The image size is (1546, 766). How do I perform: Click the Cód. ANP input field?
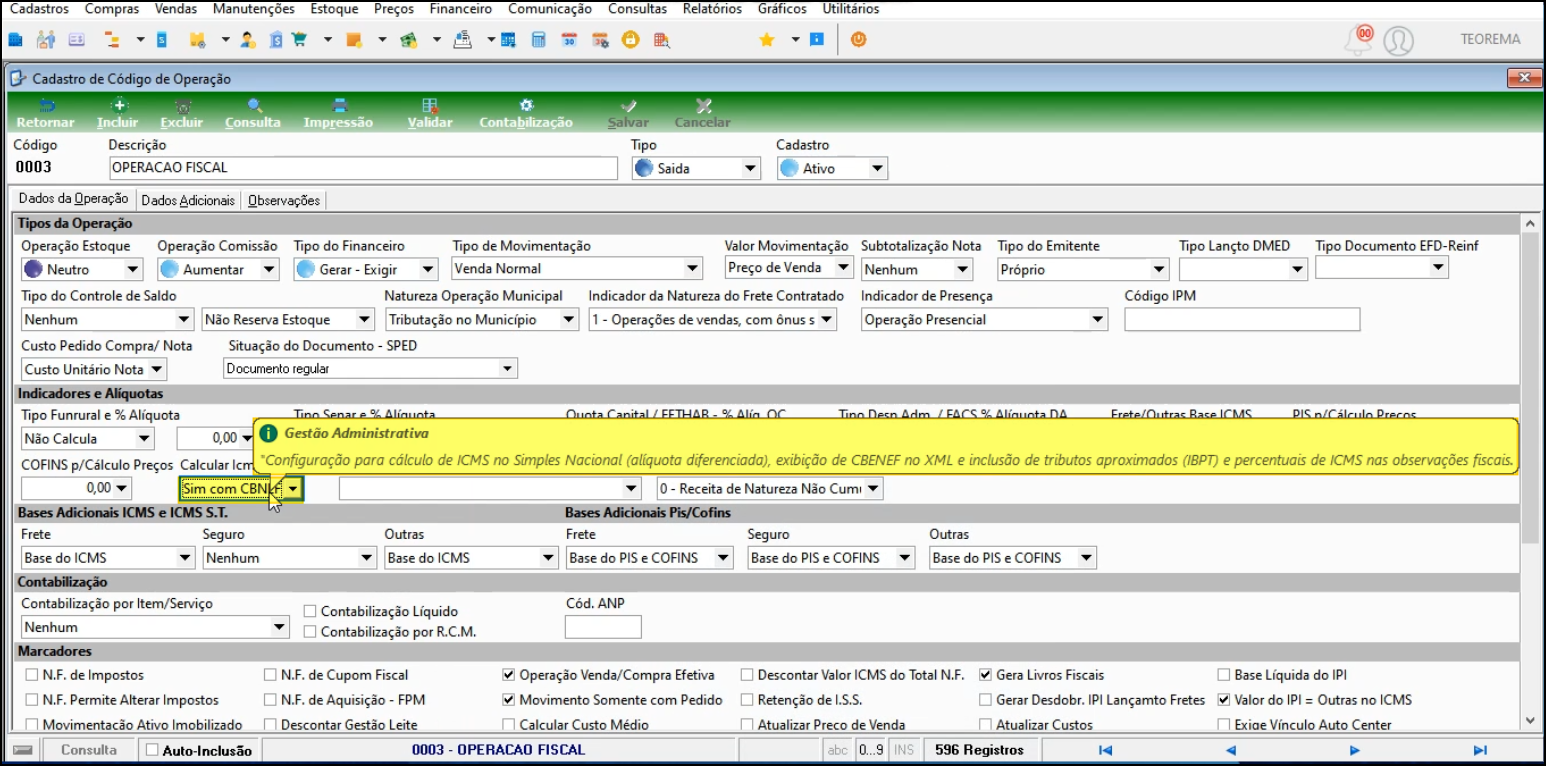603,627
